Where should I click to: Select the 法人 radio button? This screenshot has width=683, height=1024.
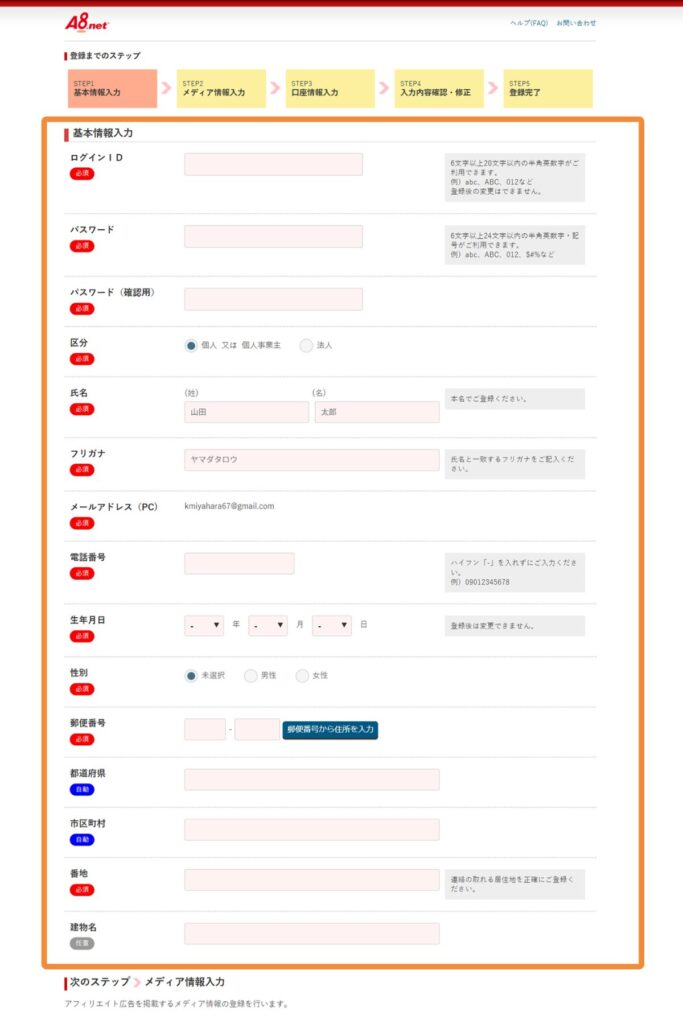(x=306, y=345)
